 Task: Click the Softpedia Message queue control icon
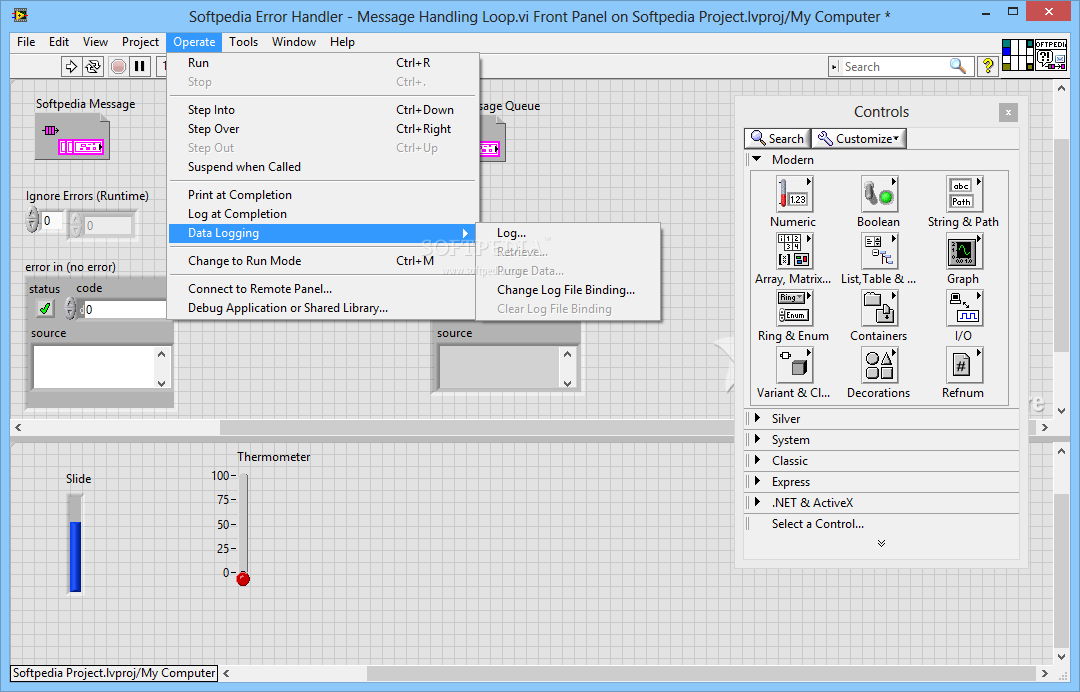[x=72, y=137]
